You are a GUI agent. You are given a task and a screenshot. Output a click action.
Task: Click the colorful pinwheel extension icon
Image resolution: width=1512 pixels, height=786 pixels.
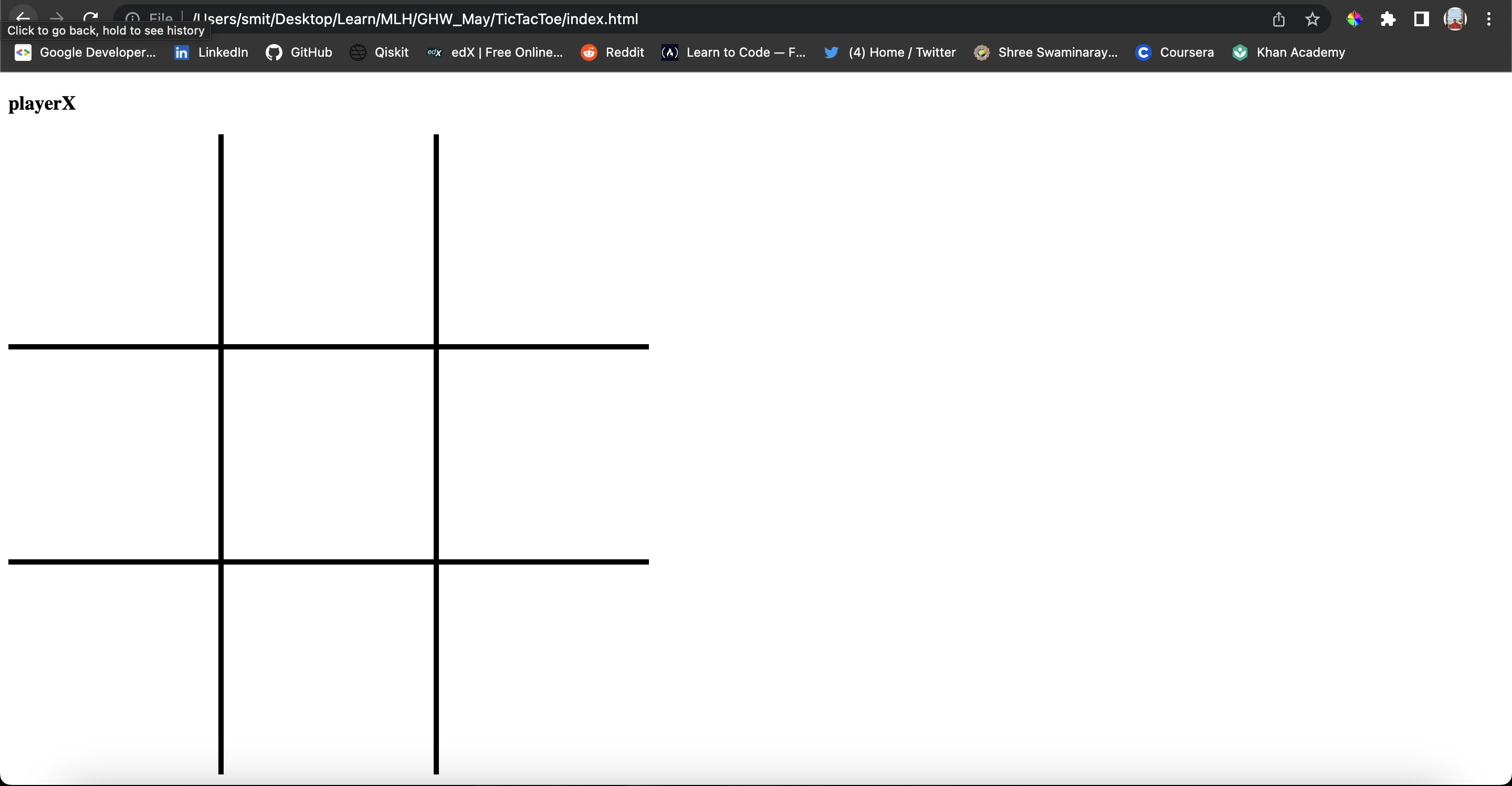pos(1355,19)
